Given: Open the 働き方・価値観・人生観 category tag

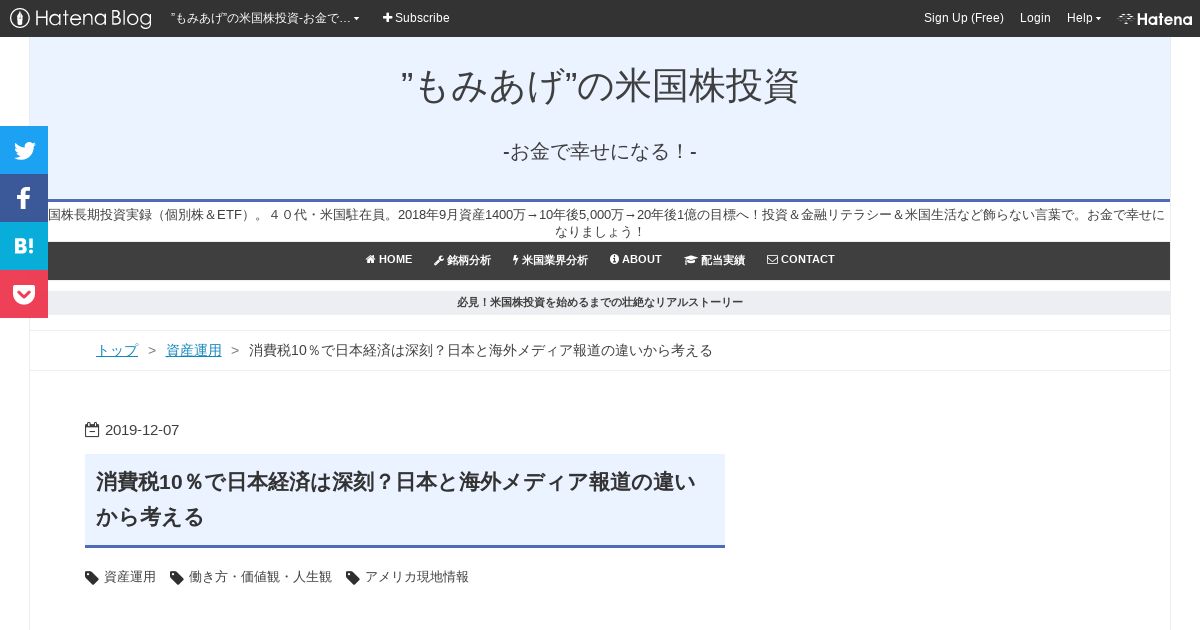Looking at the screenshot, I should (260, 577).
